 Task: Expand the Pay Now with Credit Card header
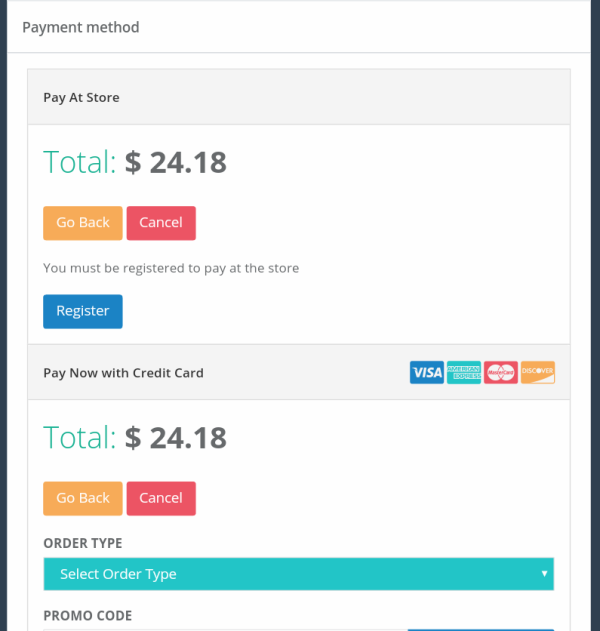[x=299, y=372]
